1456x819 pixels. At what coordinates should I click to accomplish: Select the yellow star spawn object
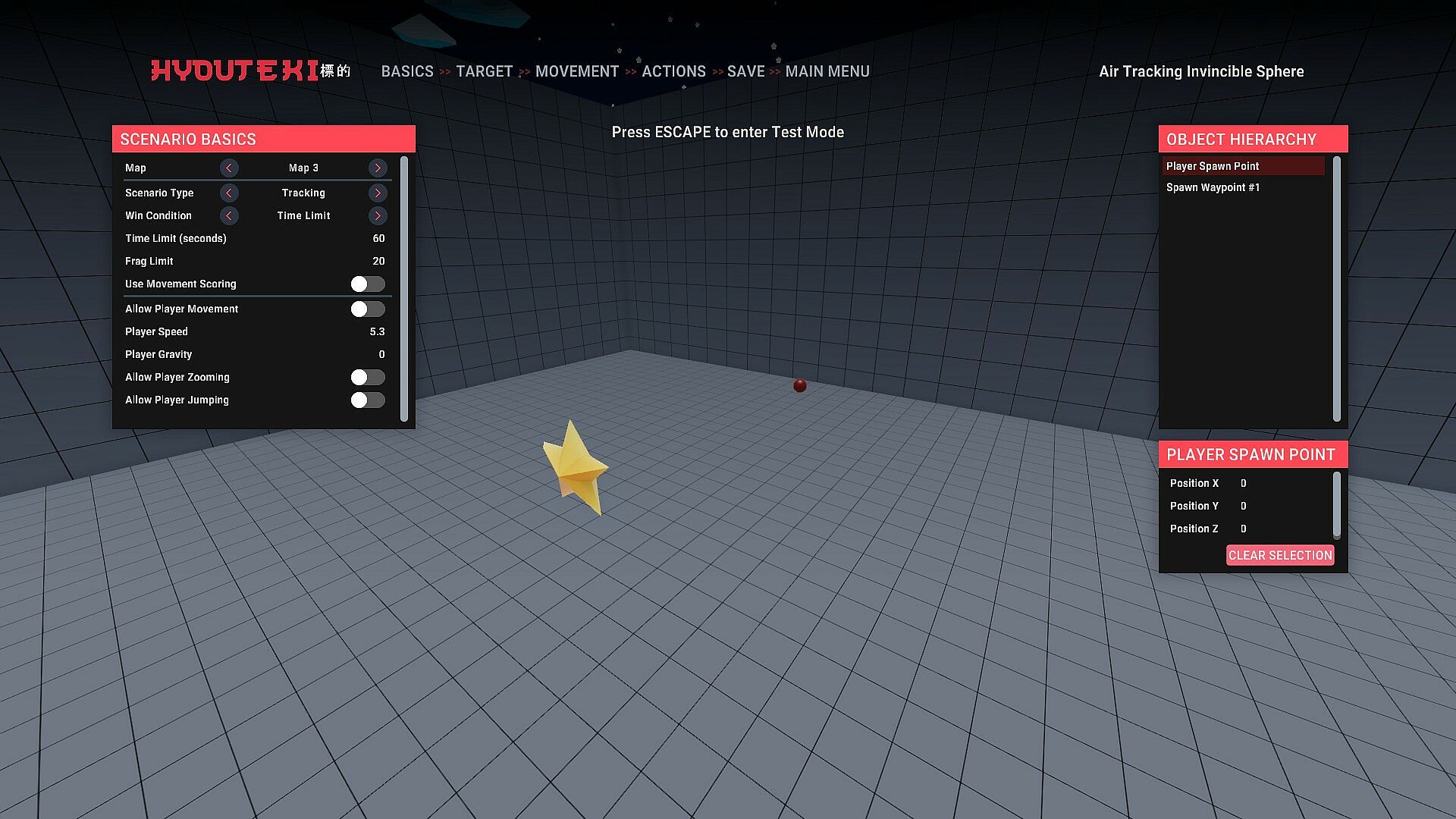[x=576, y=467]
